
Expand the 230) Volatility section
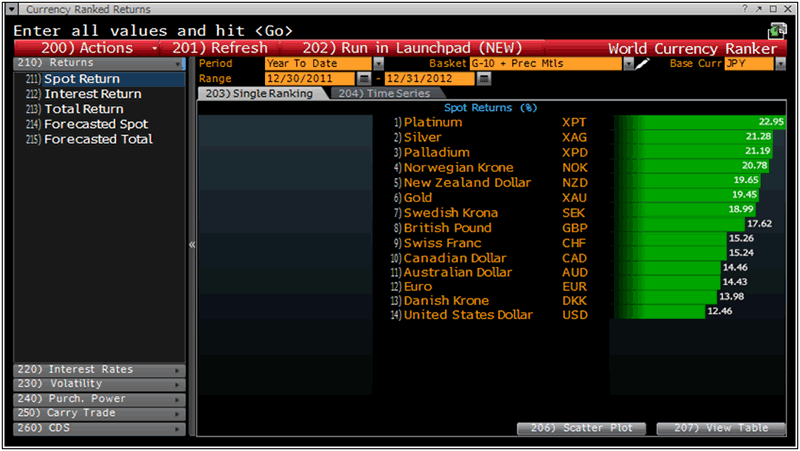coord(99,384)
